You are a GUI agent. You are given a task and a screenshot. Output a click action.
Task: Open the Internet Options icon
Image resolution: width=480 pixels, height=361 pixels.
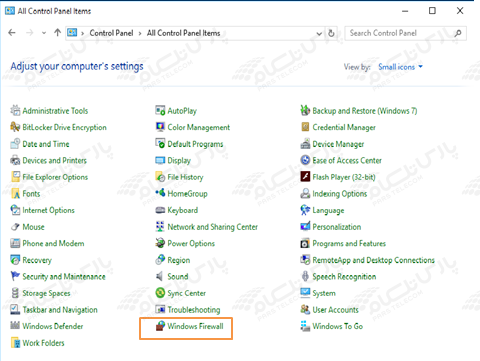coord(15,210)
